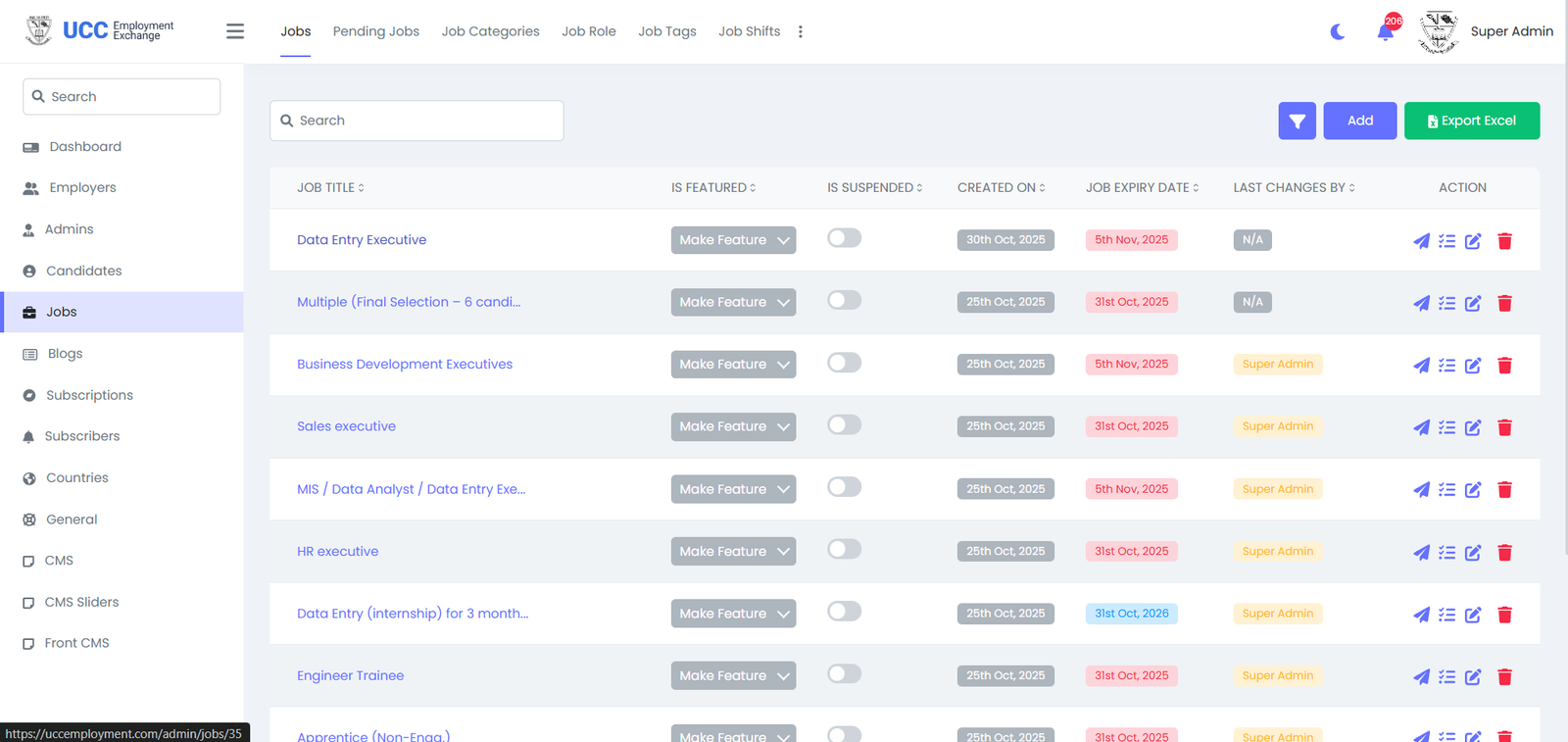The image size is (1568, 742).
Task: Switch to the Pending Jobs tab
Action: (375, 31)
